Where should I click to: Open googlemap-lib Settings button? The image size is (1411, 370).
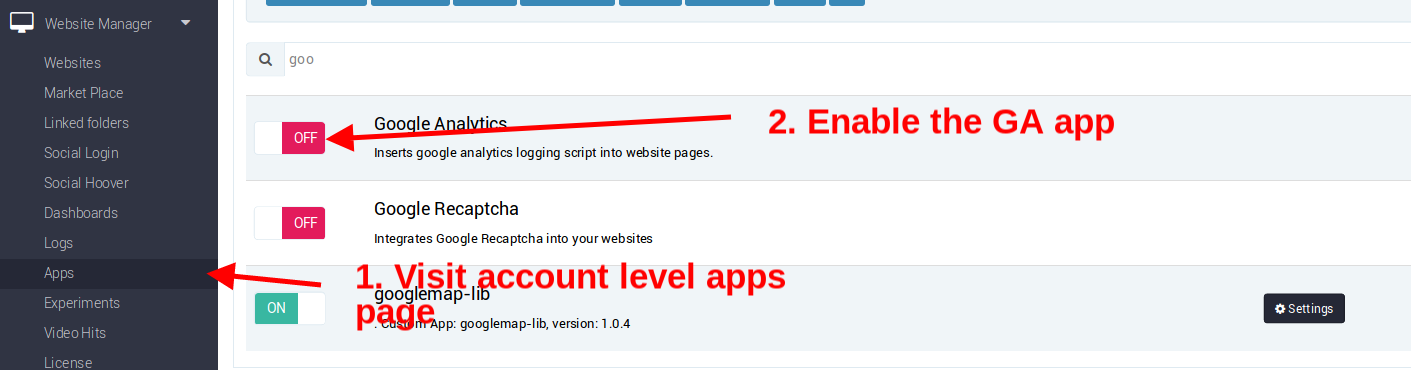point(1304,308)
